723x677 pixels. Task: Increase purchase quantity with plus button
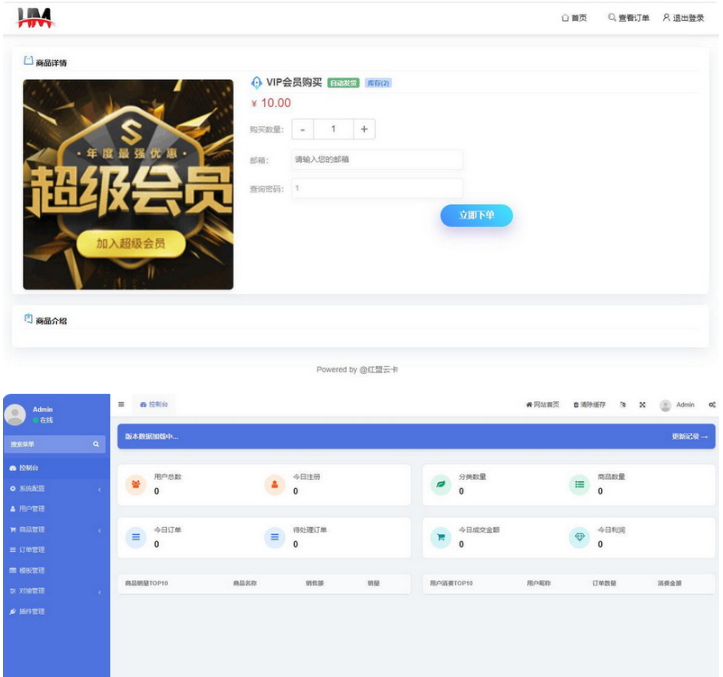pyautogui.click(x=364, y=129)
